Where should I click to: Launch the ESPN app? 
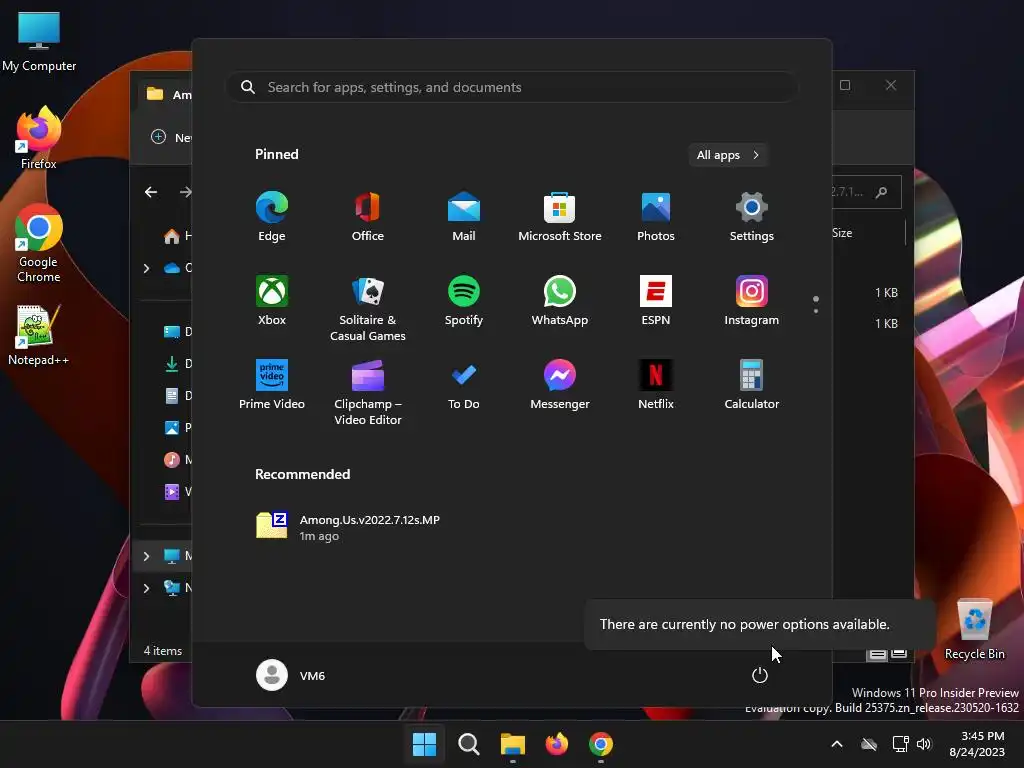(656, 300)
